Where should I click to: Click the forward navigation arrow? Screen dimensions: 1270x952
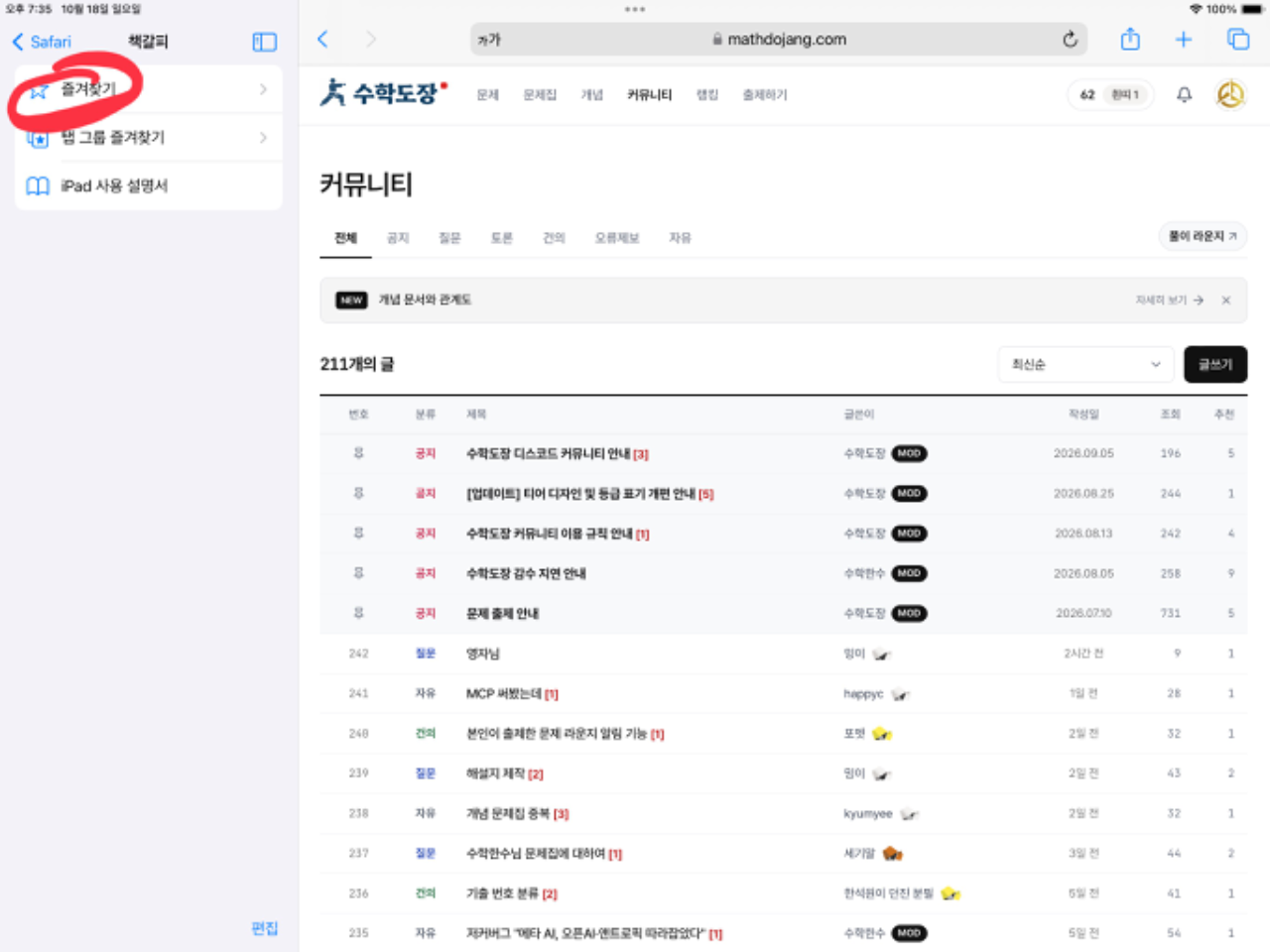(371, 39)
